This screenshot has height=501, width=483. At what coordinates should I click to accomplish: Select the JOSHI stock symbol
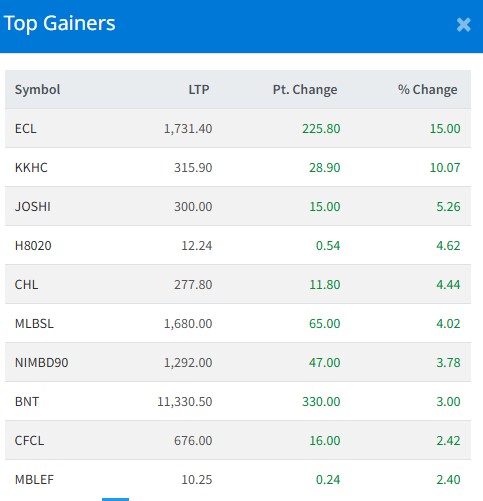[33, 206]
